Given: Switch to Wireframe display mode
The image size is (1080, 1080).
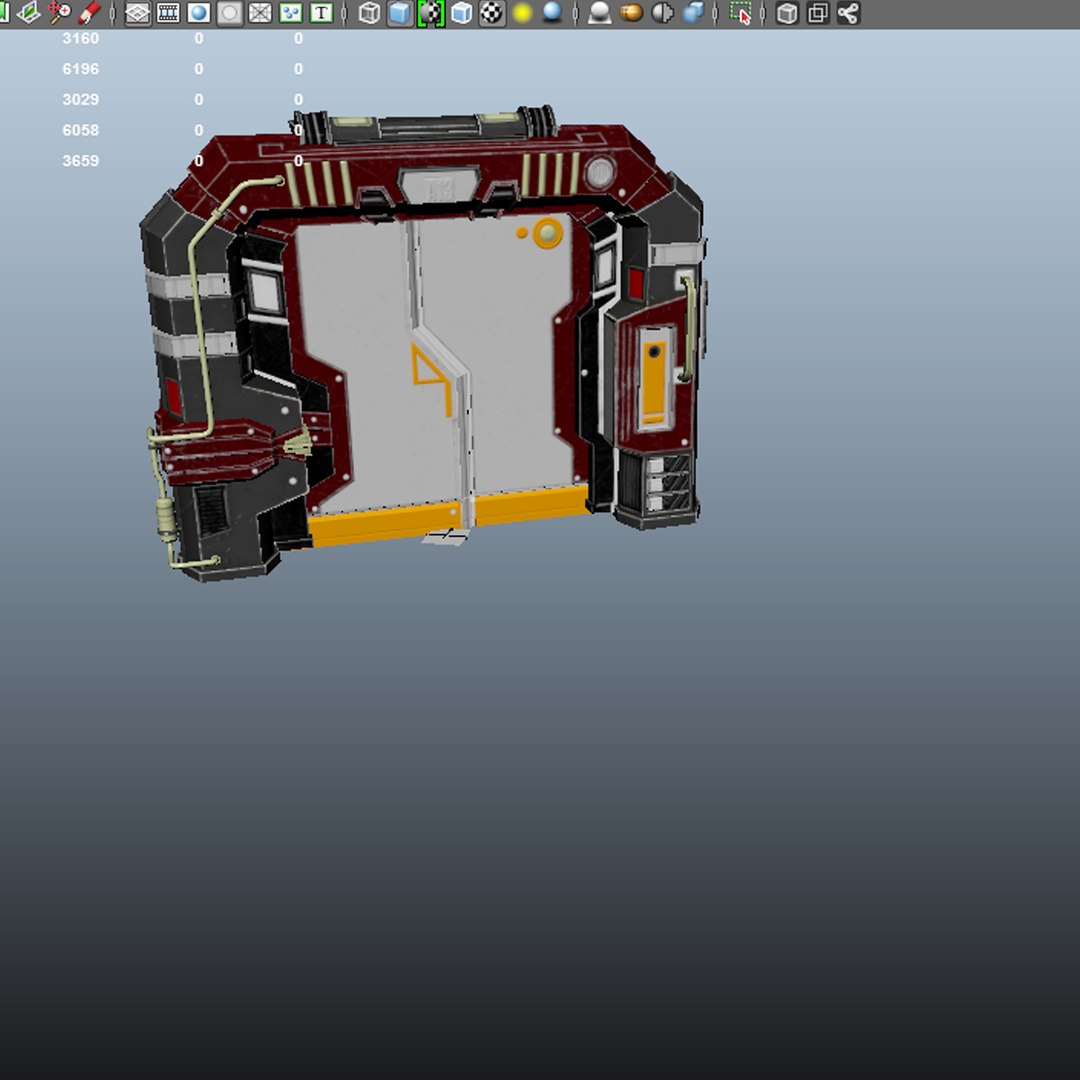Looking at the screenshot, I should pos(370,13).
